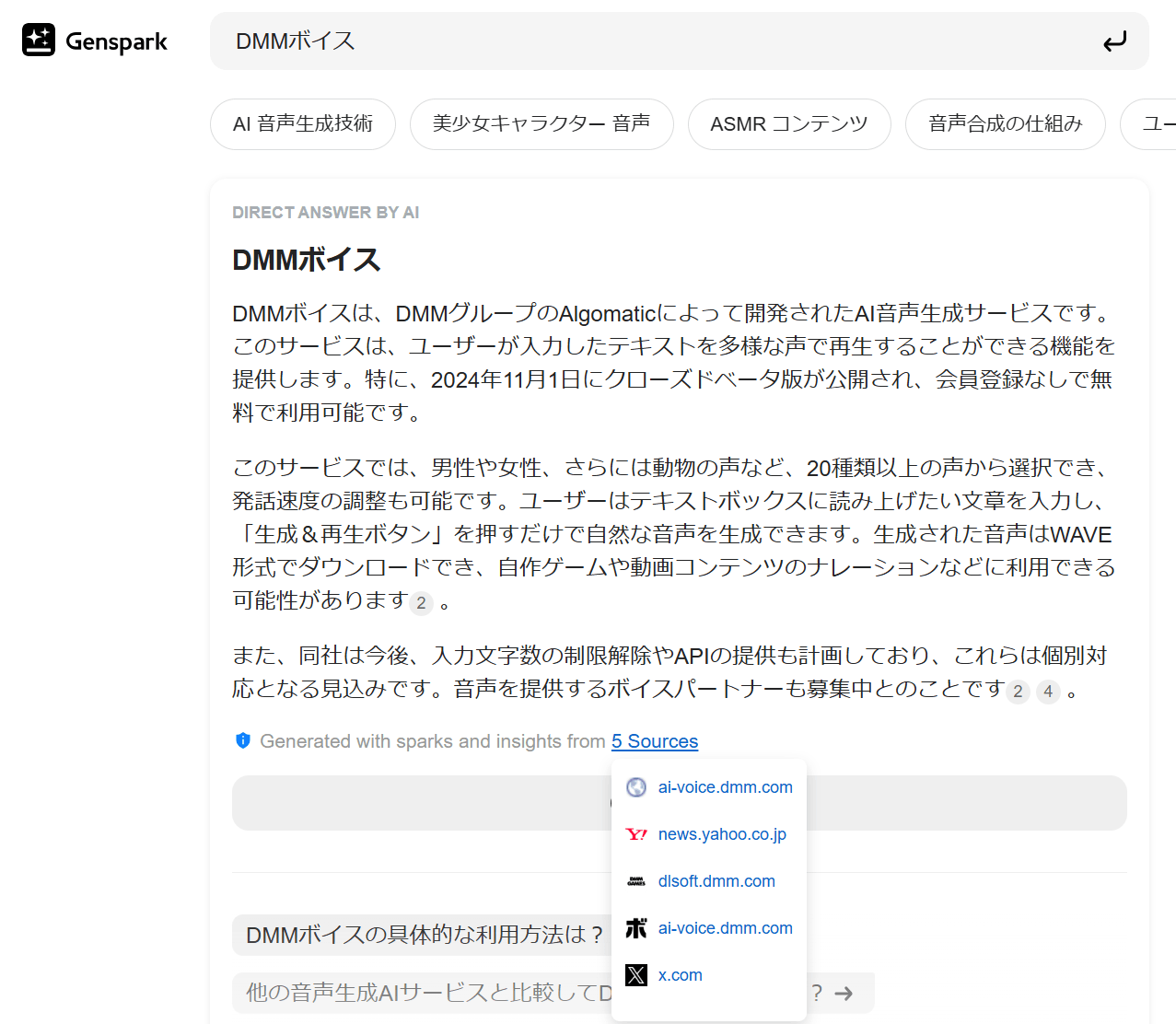This screenshot has width=1176, height=1024.
Task: Click citation 4 in the last paragraph
Action: (1048, 692)
